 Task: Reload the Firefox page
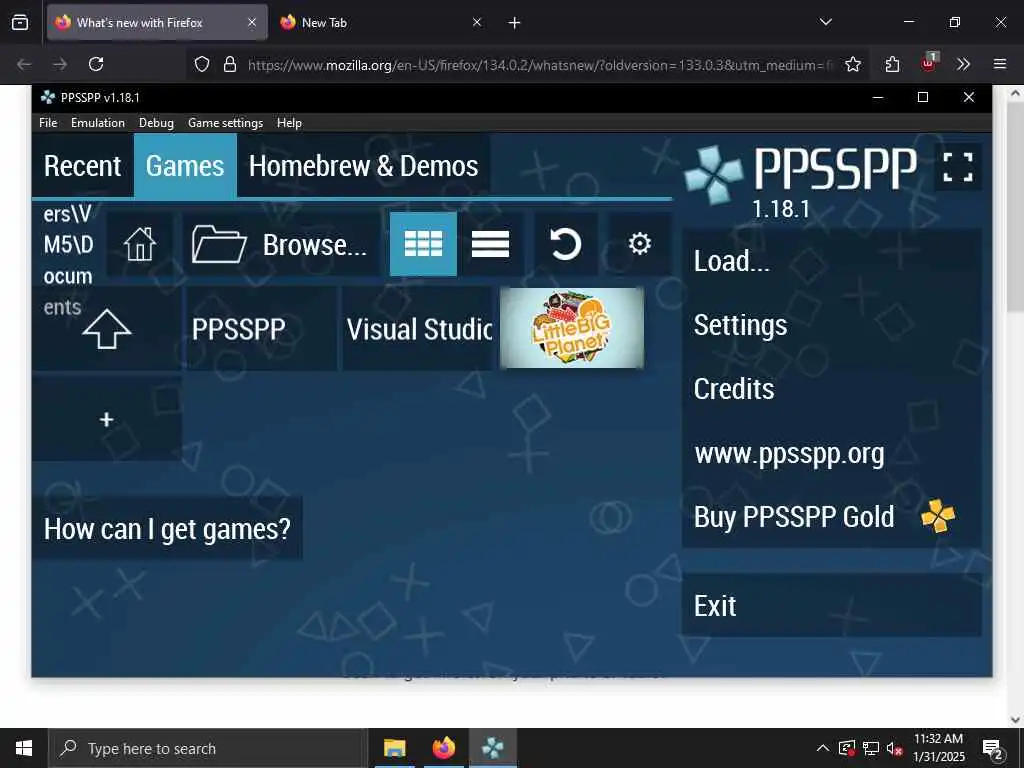click(96, 64)
